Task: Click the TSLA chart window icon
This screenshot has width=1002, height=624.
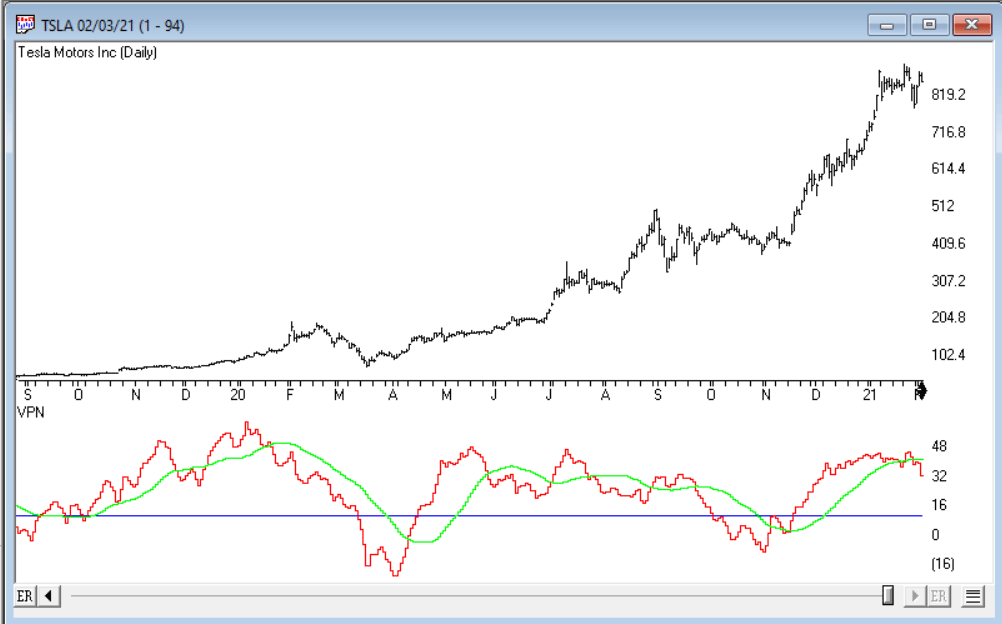Action: coord(26,25)
